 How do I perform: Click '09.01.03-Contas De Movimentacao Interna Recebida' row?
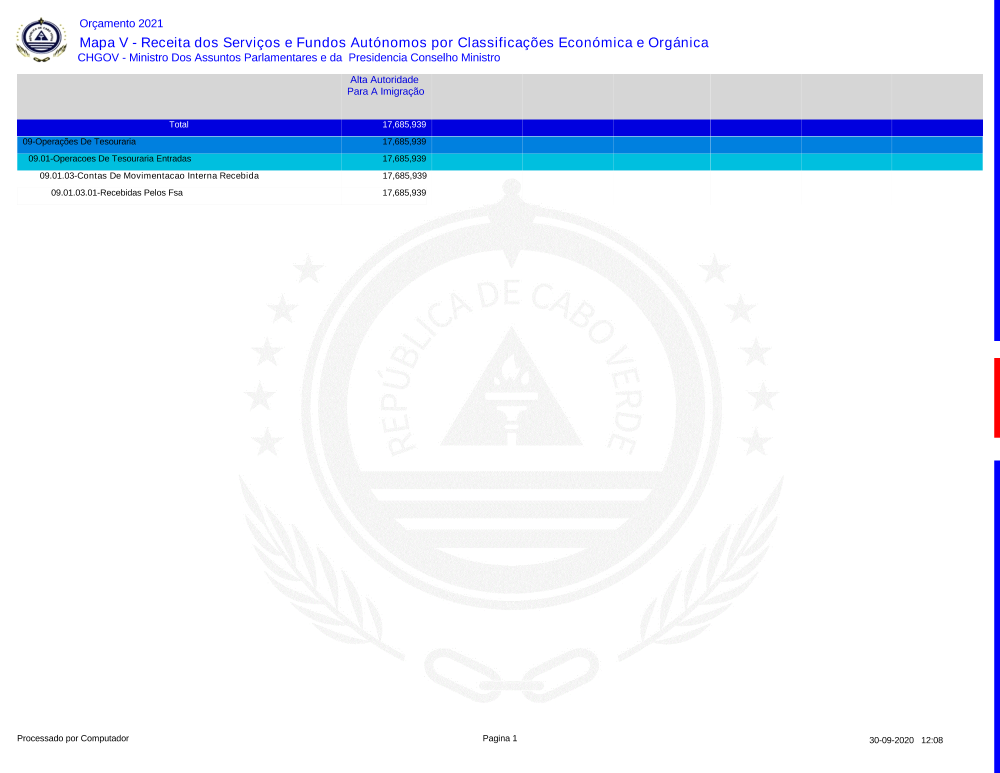(149, 176)
